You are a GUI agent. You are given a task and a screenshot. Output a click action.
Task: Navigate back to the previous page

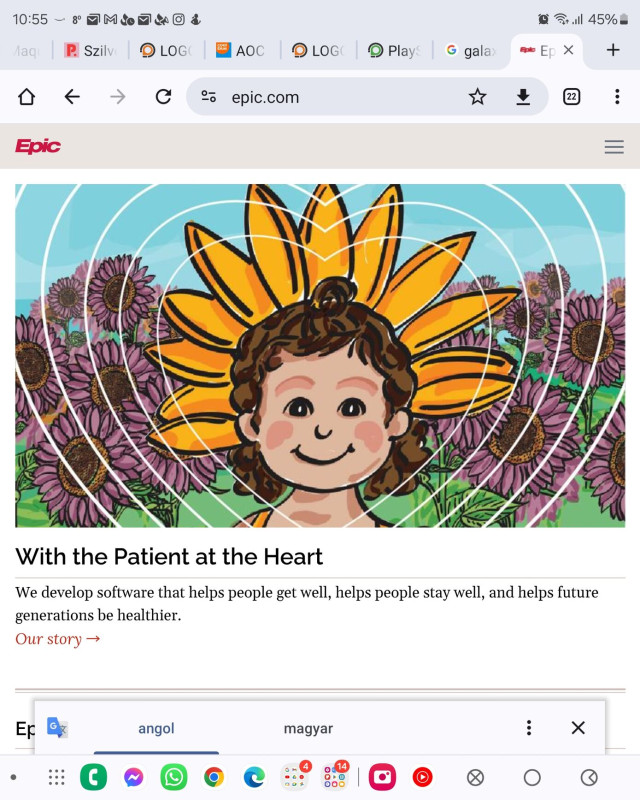(72, 97)
